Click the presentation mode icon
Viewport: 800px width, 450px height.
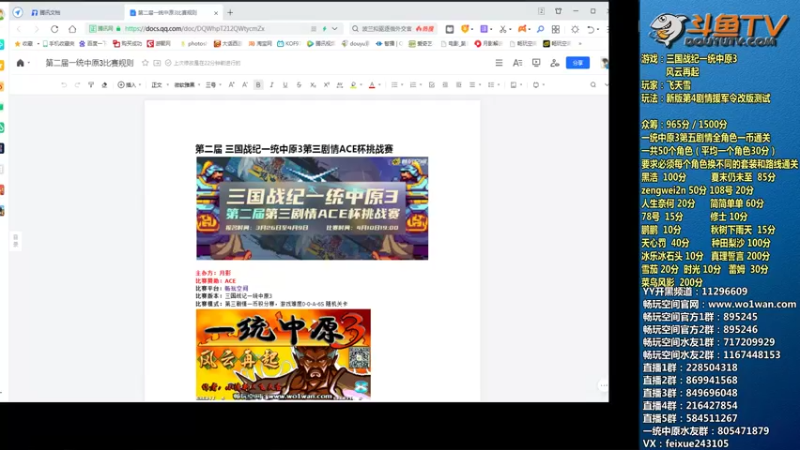click(x=536, y=63)
